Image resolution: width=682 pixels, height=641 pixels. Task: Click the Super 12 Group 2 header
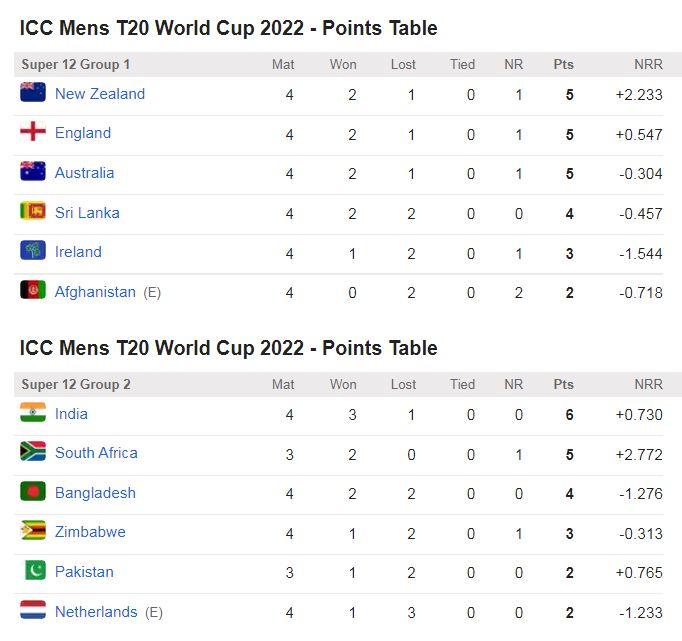76,384
